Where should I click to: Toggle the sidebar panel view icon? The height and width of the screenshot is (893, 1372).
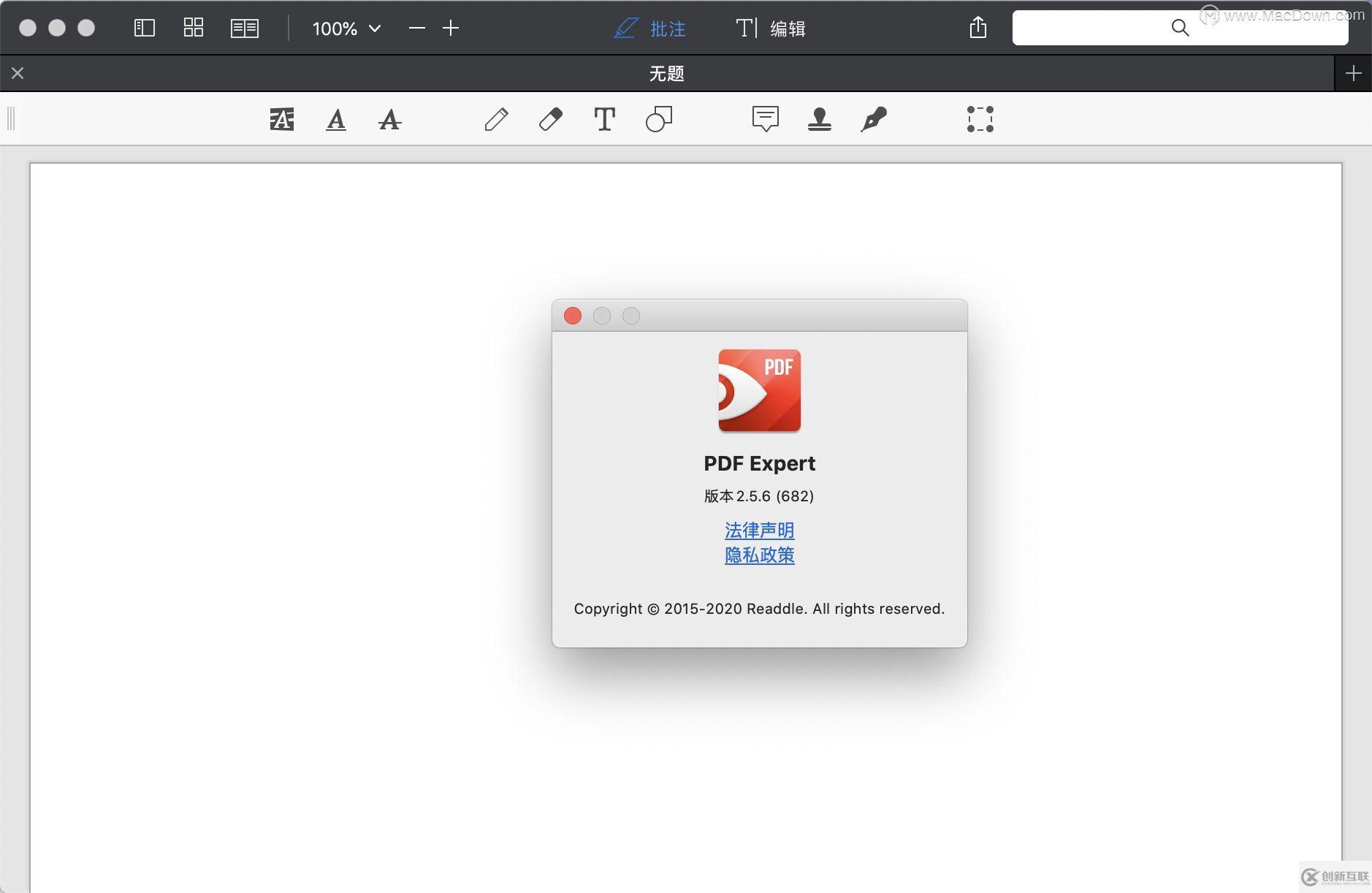pos(145,28)
